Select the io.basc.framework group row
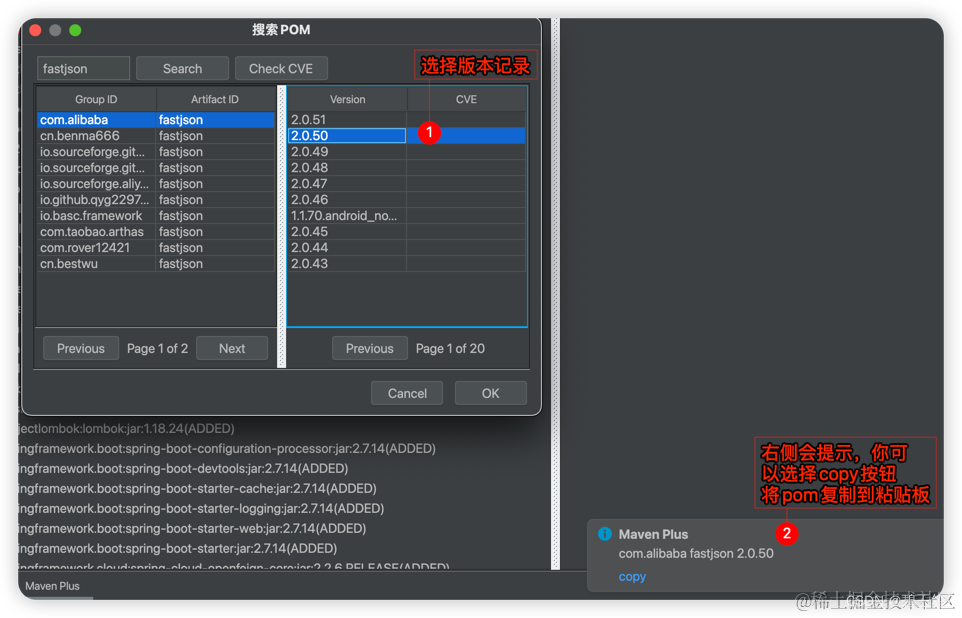962x618 pixels. click(156, 215)
